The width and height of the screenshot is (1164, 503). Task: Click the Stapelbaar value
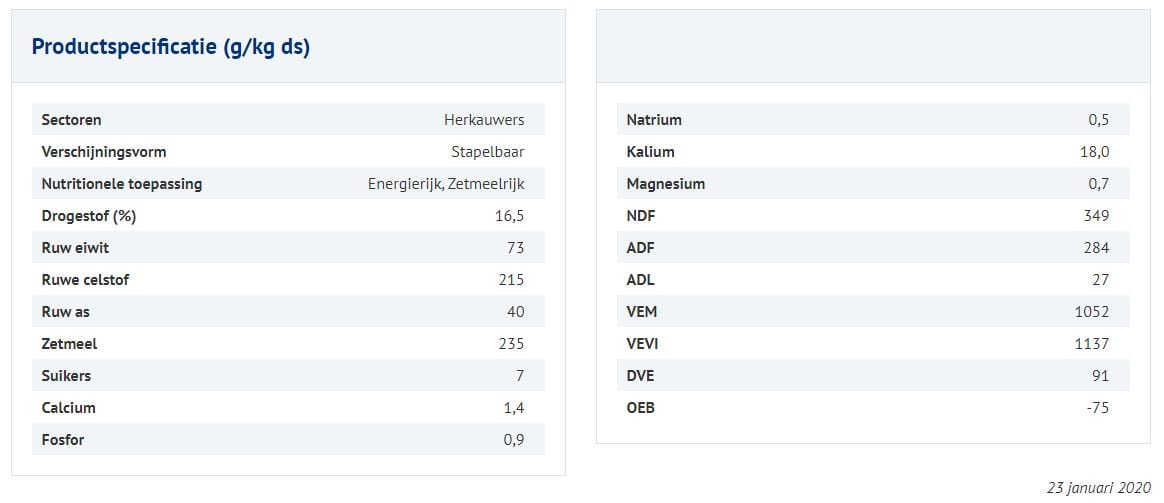(487, 152)
